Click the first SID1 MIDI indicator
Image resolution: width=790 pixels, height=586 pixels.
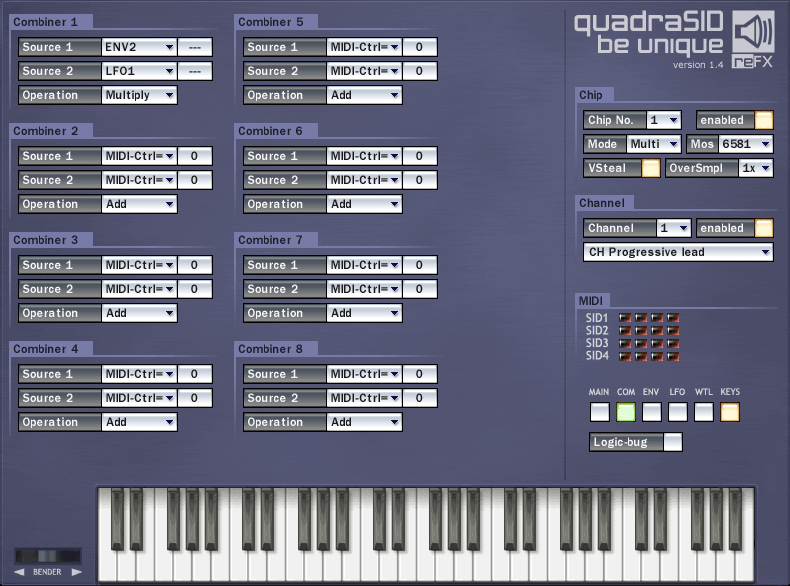(x=625, y=317)
